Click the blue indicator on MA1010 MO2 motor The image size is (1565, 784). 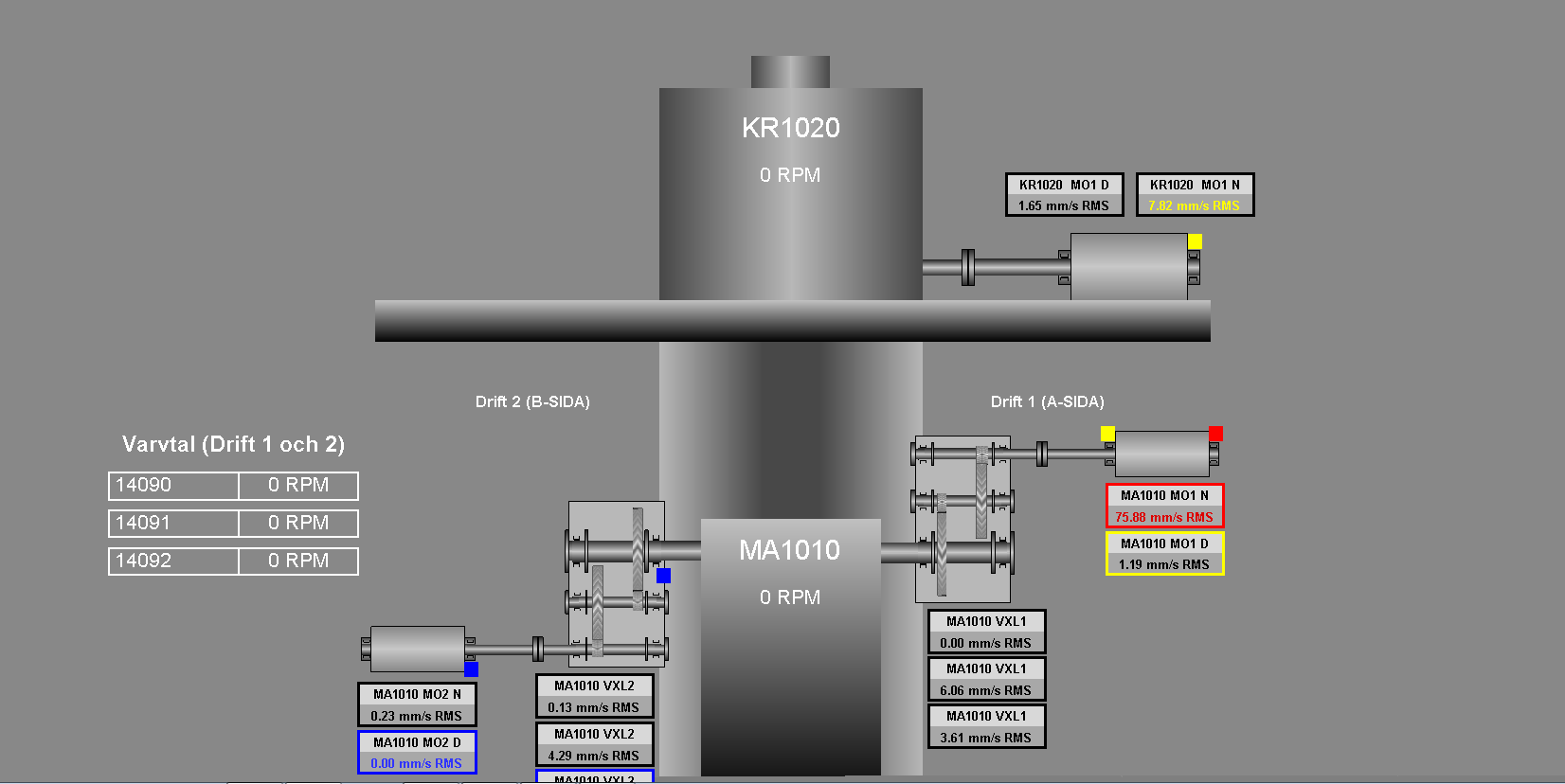point(471,669)
